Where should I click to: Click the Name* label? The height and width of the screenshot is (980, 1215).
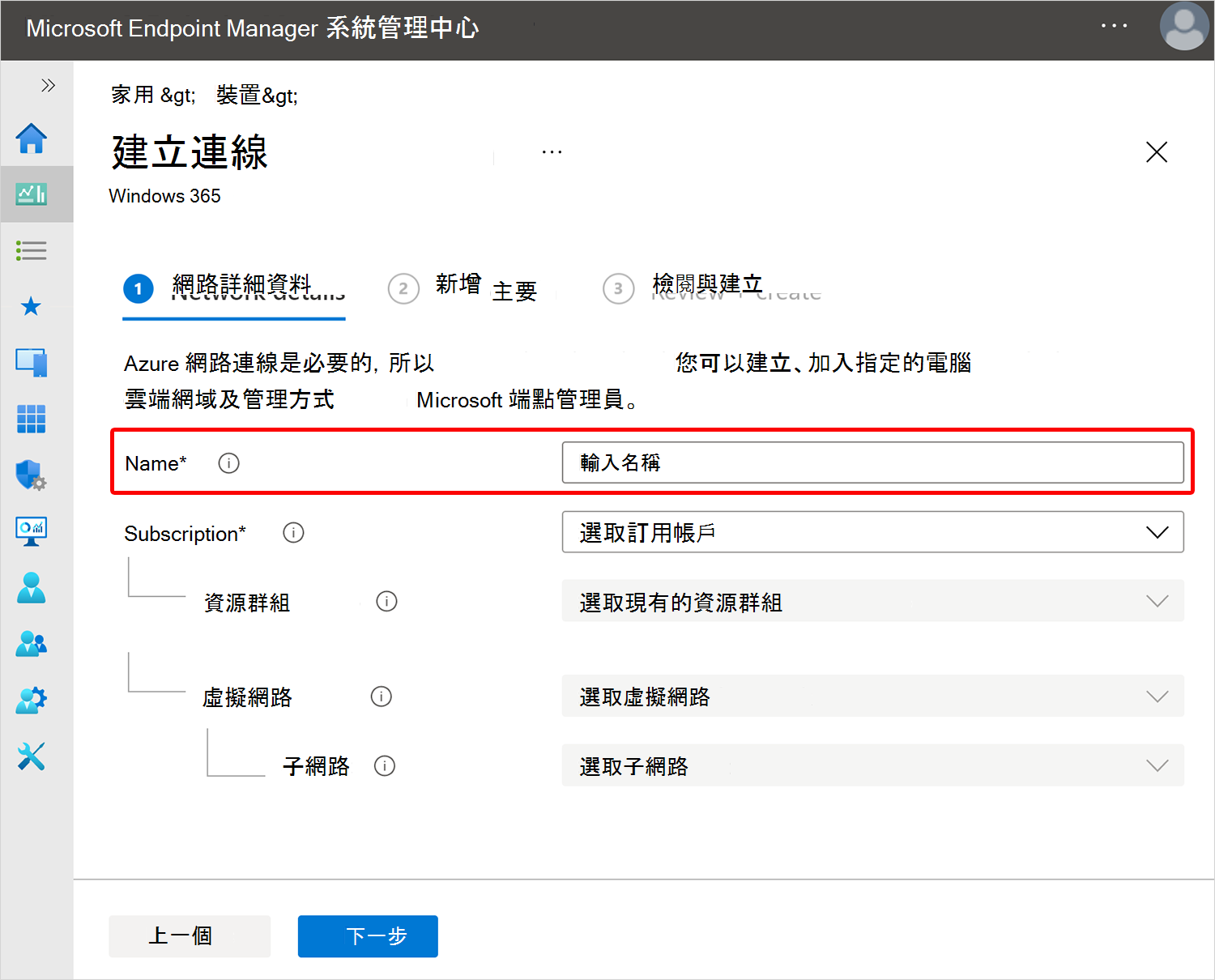click(x=156, y=463)
